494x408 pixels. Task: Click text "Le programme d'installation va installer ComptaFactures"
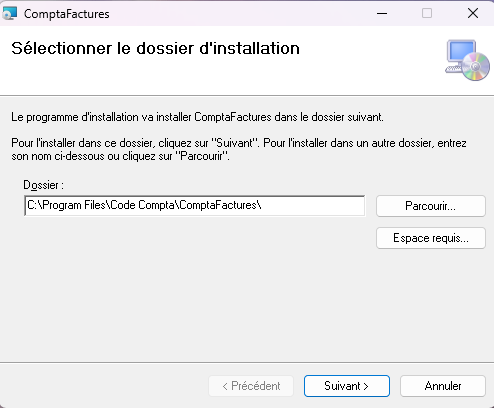click(x=141, y=117)
